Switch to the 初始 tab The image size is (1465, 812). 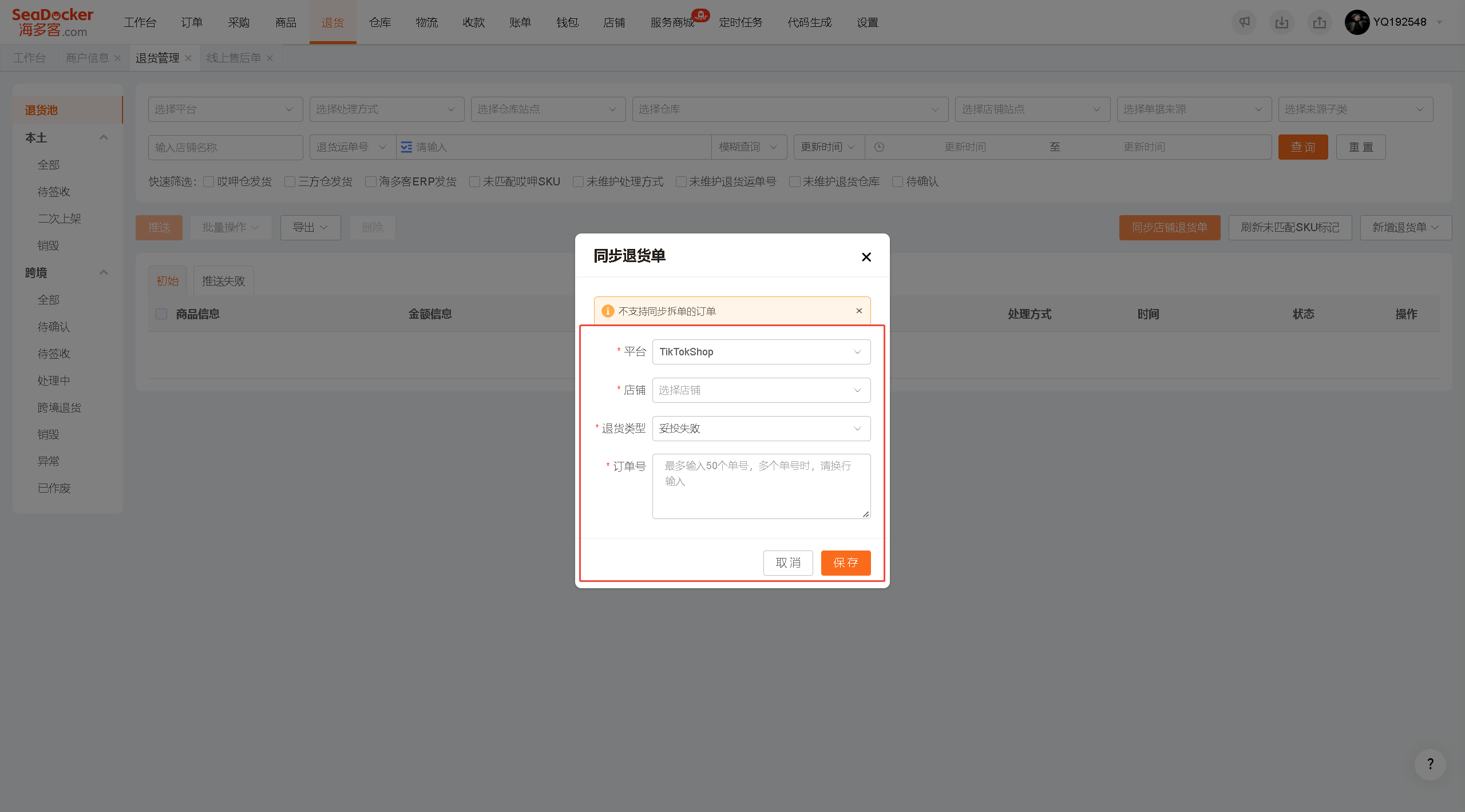(x=168, y=281)
